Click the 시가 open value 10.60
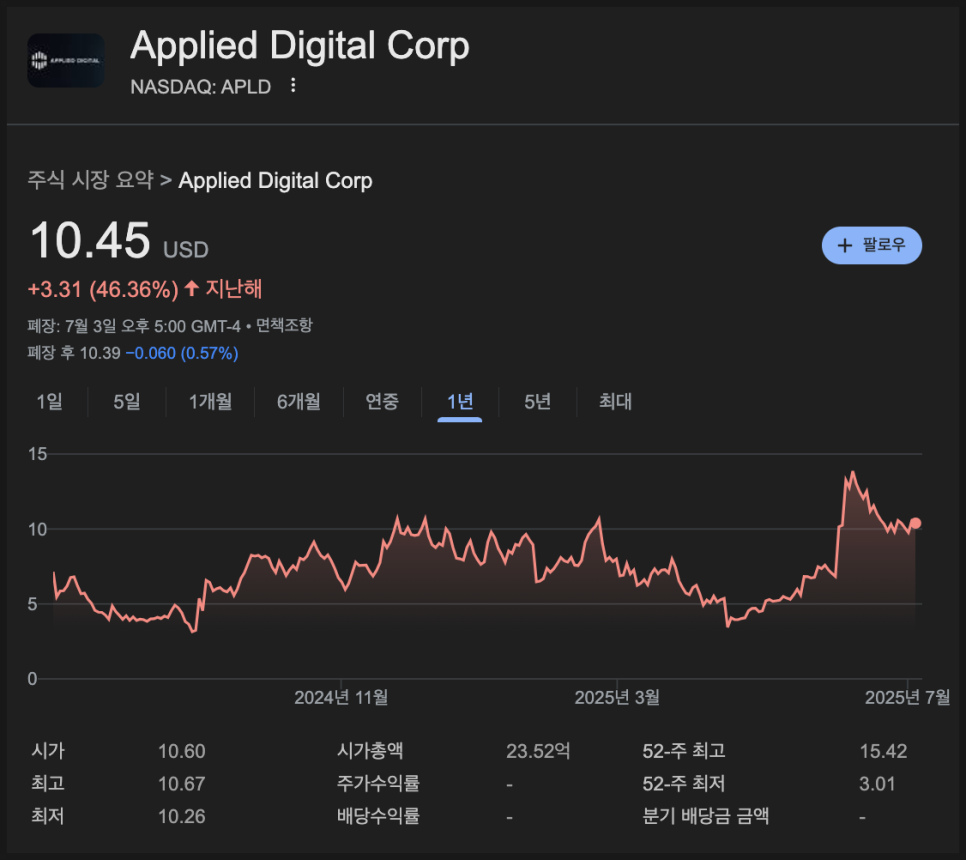966x860 pixels. pyautogui.click(x=181, y=752)
